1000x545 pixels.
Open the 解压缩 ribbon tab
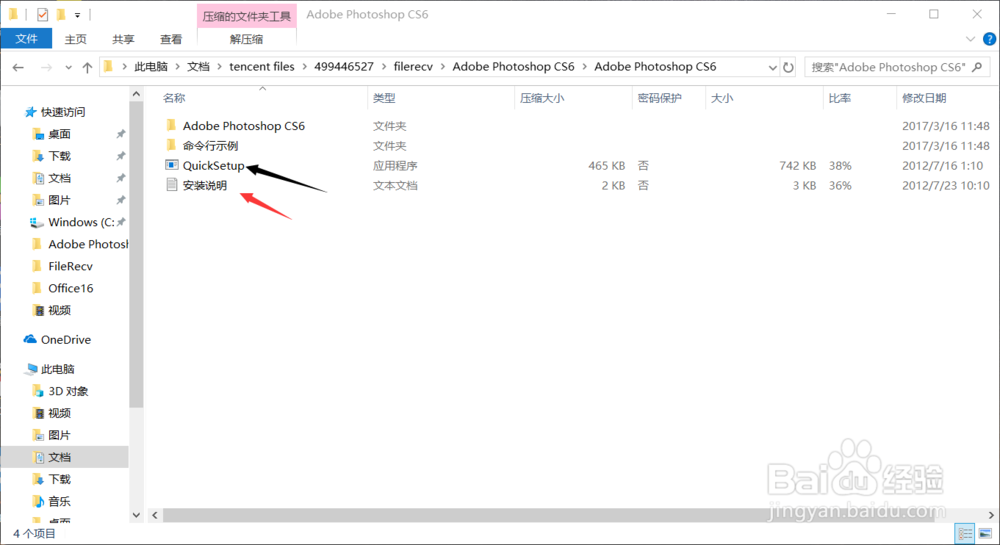point(246,40)
